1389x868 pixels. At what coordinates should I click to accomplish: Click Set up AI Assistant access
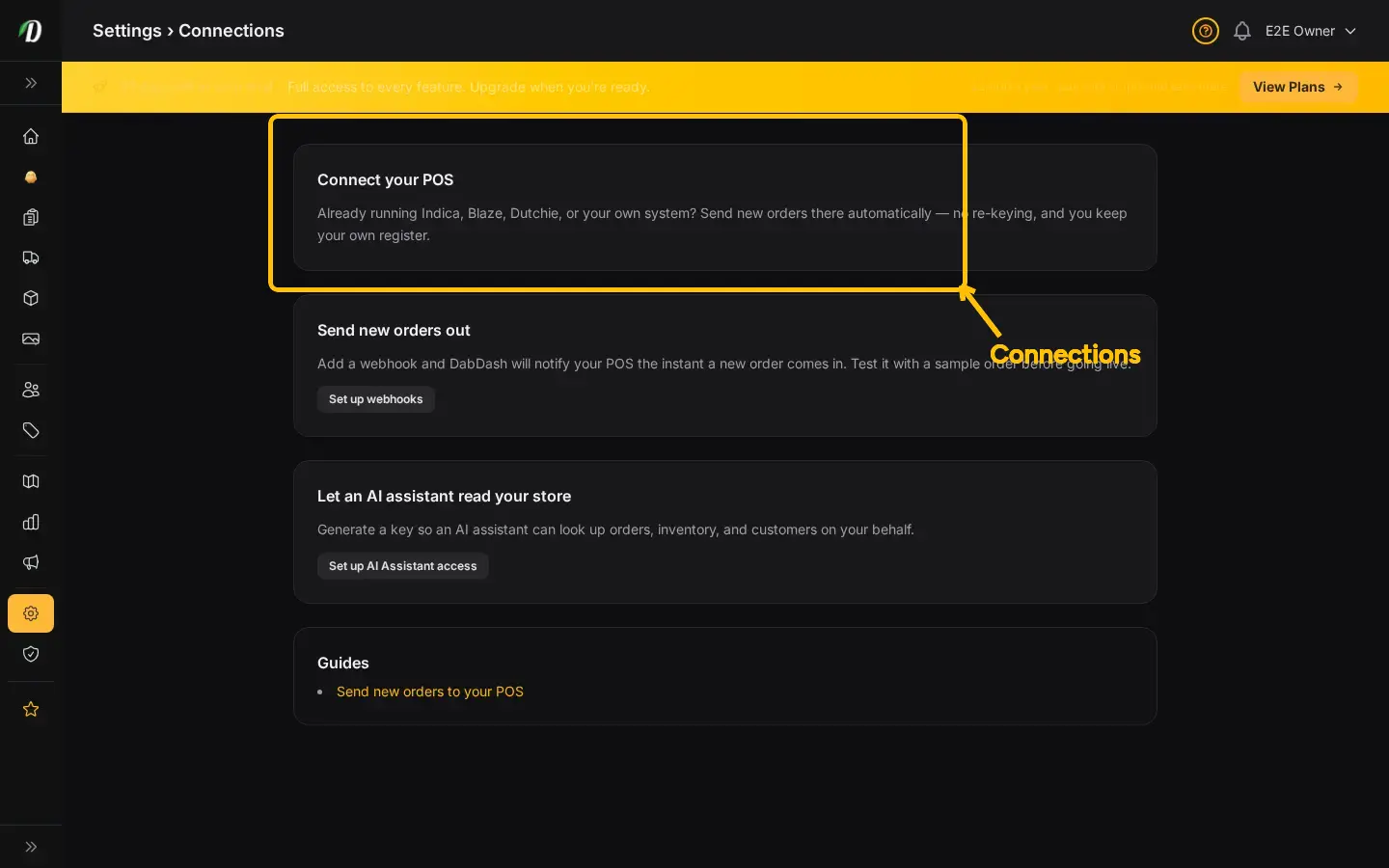[x=403, y=566]
